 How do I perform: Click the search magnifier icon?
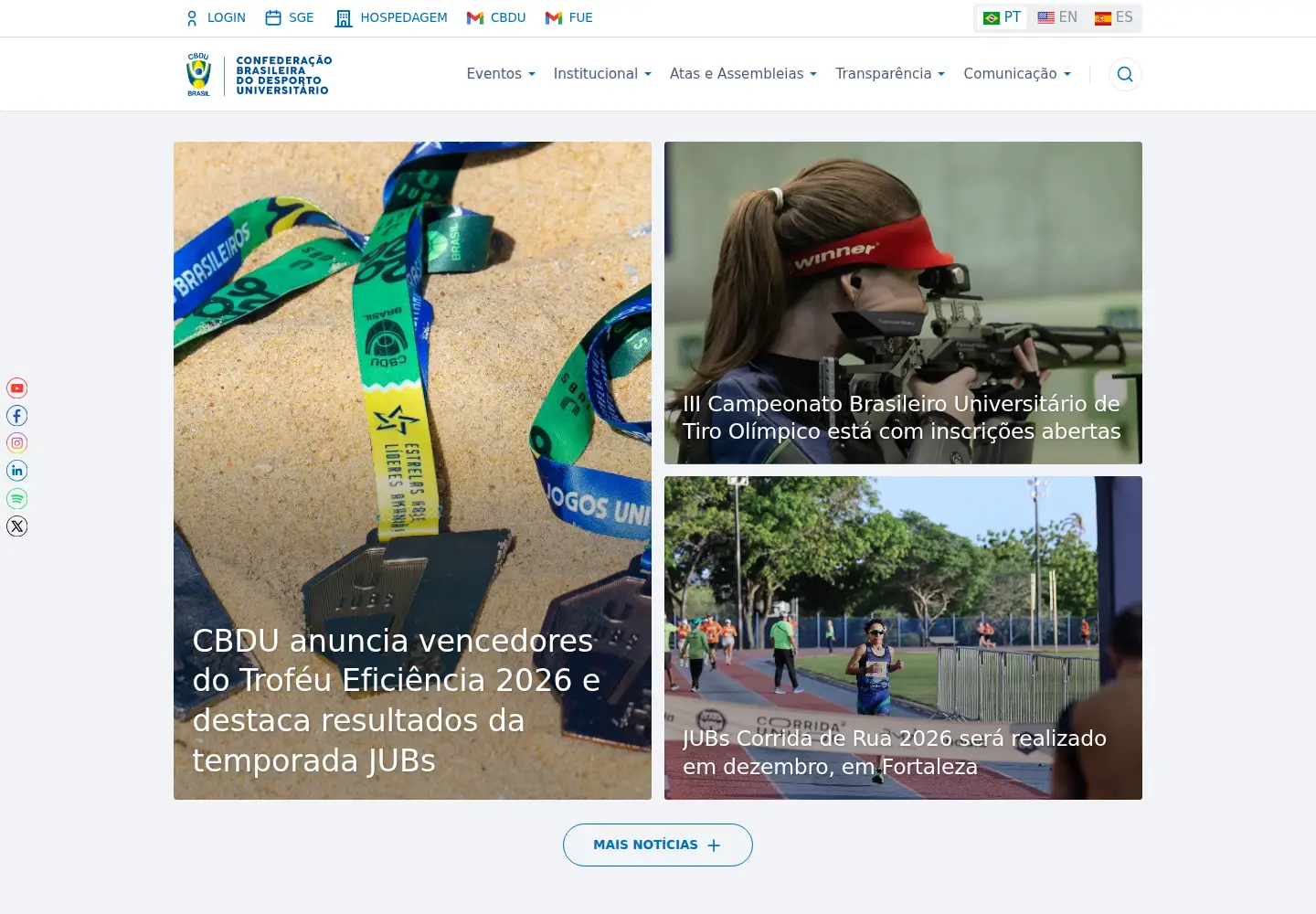[x=1125, y=74]
